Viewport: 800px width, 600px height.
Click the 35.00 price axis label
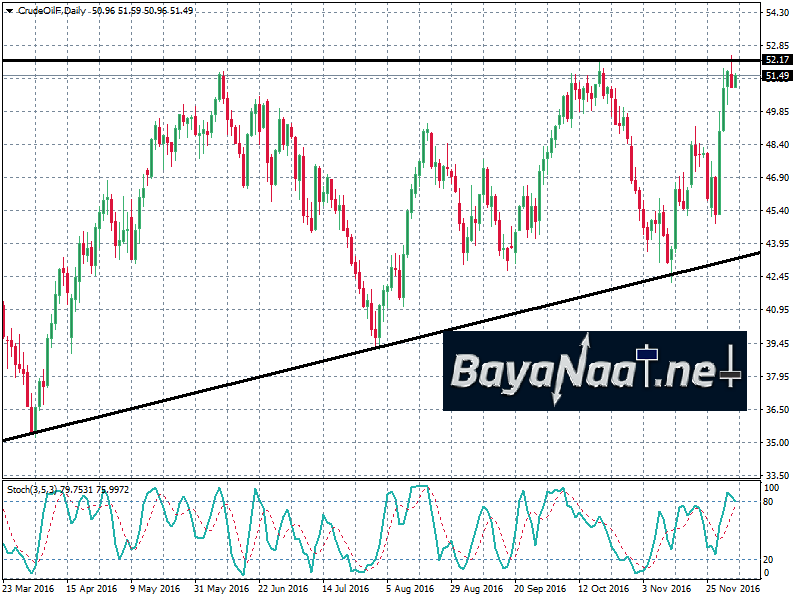pos(776,442)
